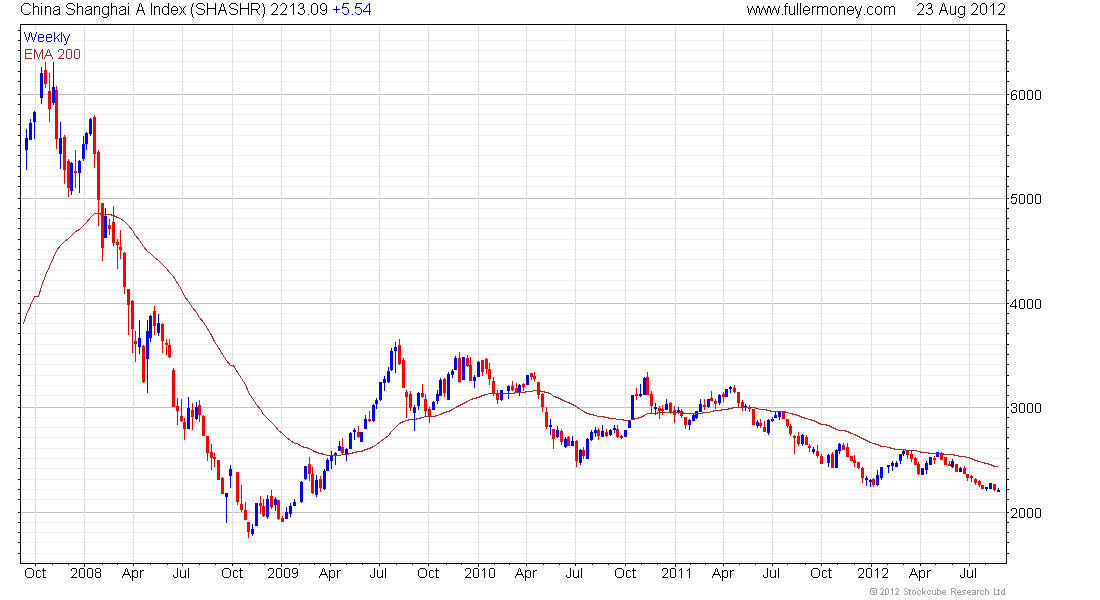
Task: Click the 2012 x-axis label
Action: click(x=873, y=573)
